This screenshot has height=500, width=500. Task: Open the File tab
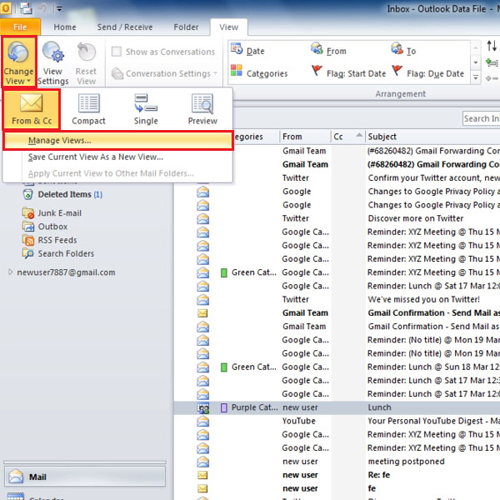pos(20,27)
